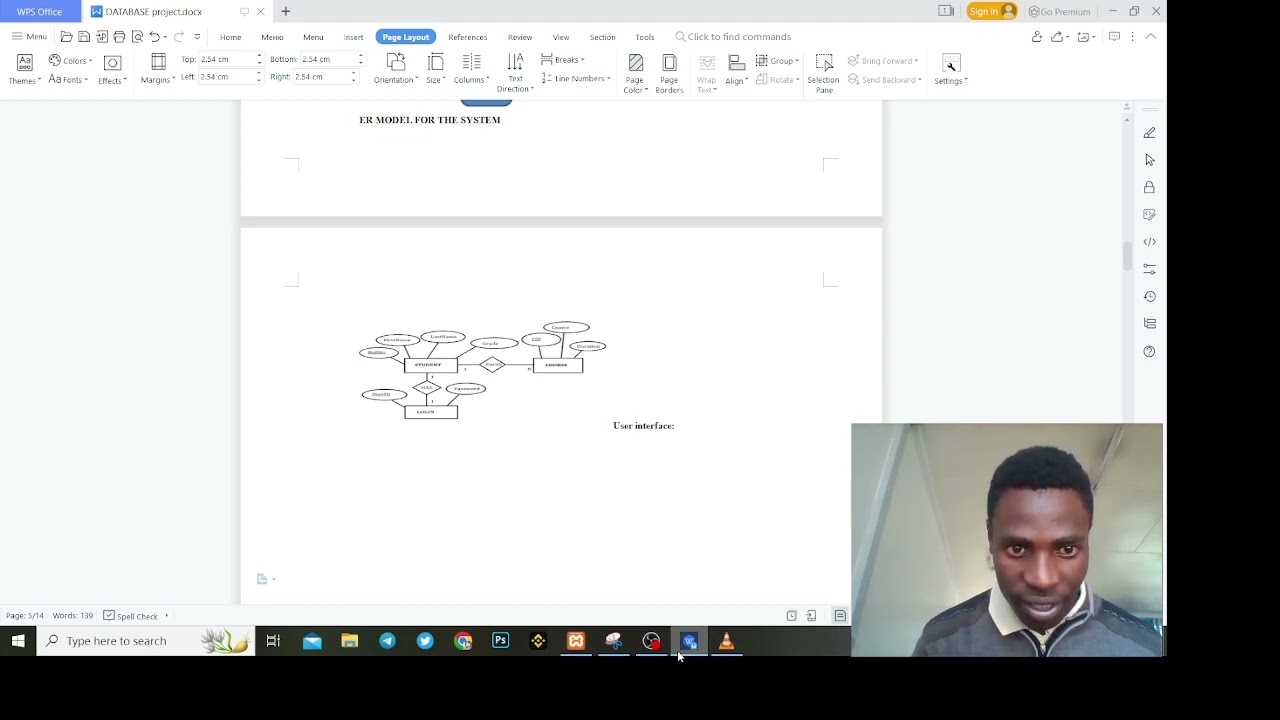The width and height of the screenshot is (1280, 720).
Task: Open the page Size options
Action: tap(435, 70)
